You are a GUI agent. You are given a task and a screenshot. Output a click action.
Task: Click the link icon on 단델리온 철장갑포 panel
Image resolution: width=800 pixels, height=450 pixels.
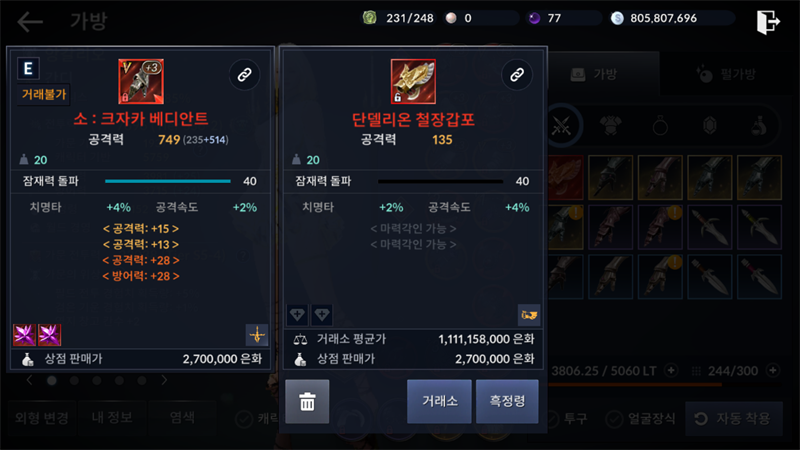tap(517, 75)
